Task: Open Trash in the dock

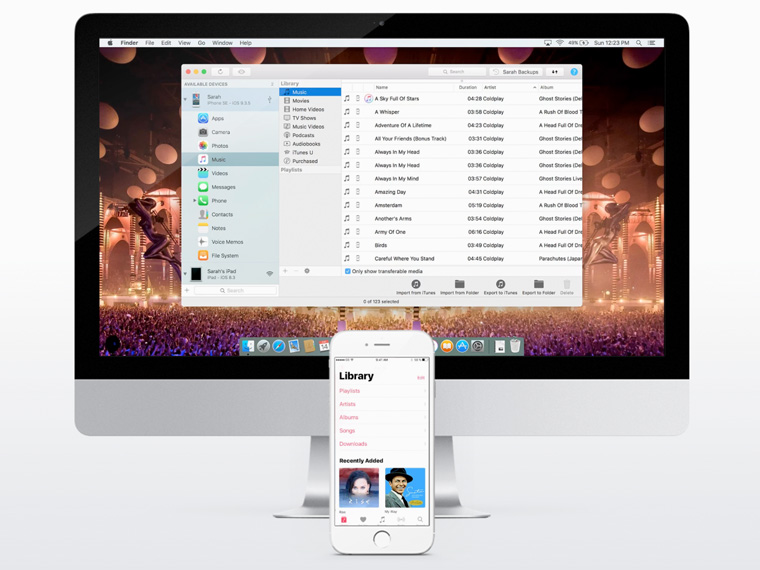Action: (x=515, y=346)
